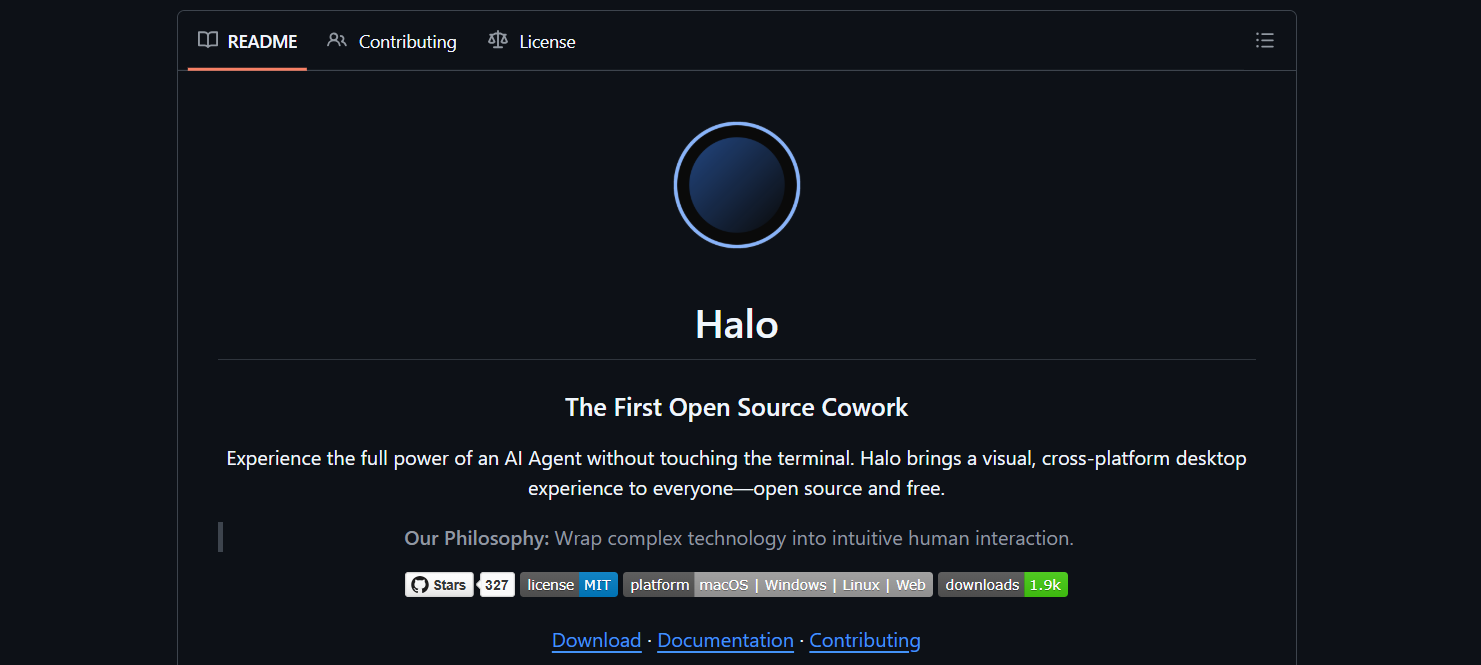Viewport: 1481px width, 665px height.
Task: Open the Download link
Action: click(596, 640)
